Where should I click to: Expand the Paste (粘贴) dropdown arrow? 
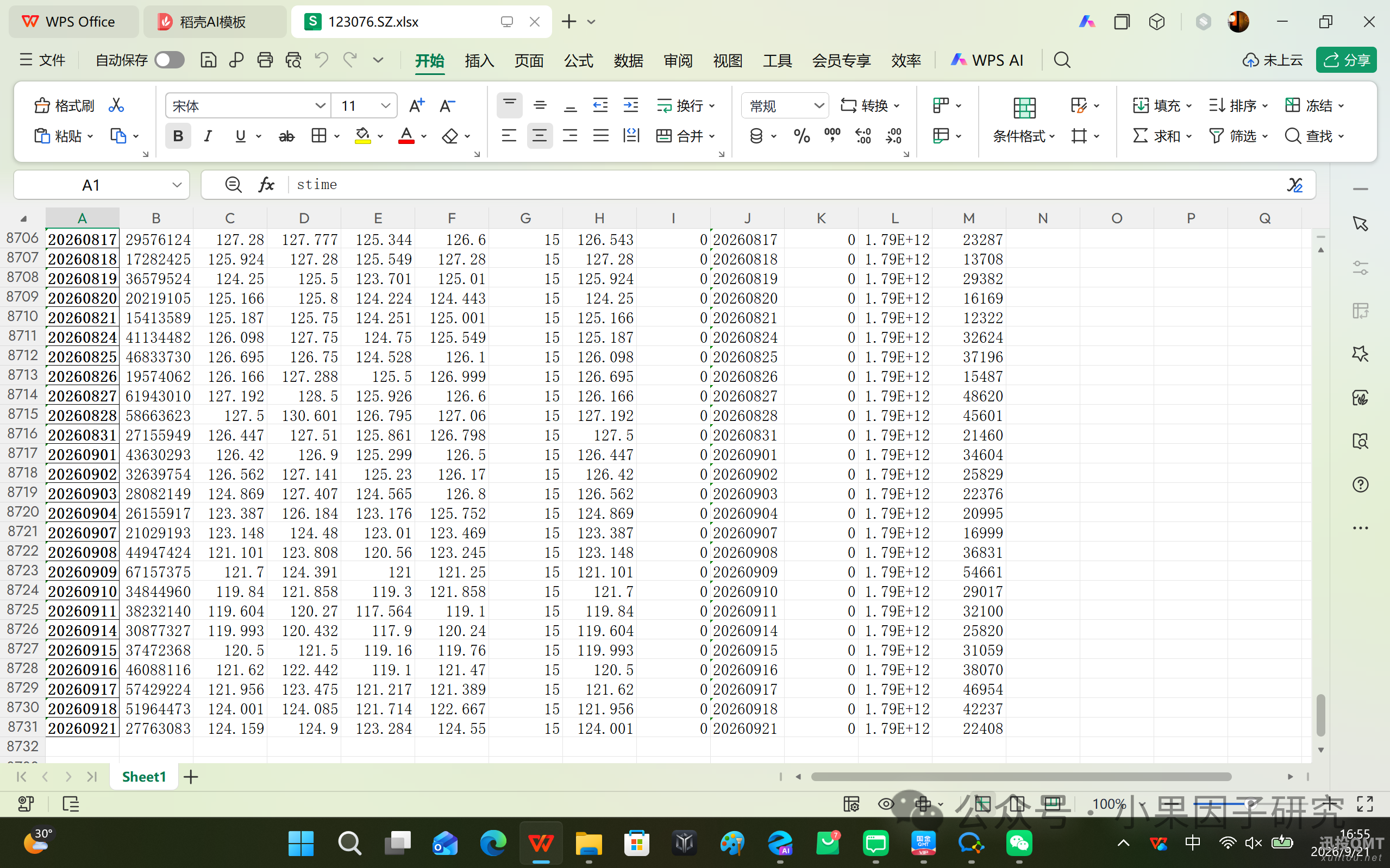point(91,136)
